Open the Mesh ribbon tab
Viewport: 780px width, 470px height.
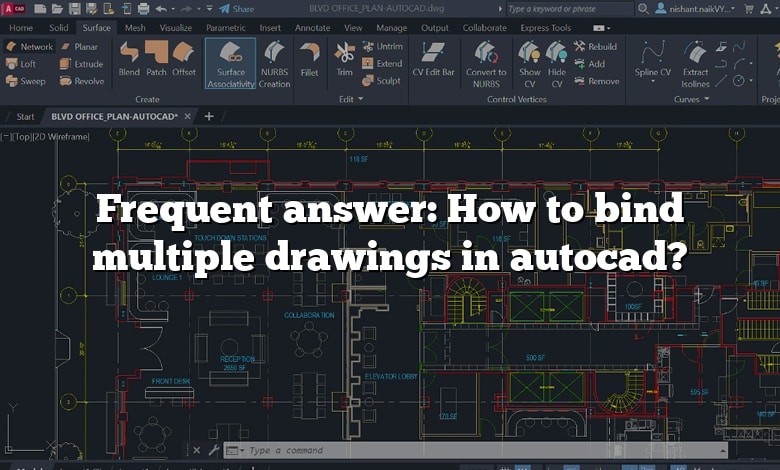(135, 28)
